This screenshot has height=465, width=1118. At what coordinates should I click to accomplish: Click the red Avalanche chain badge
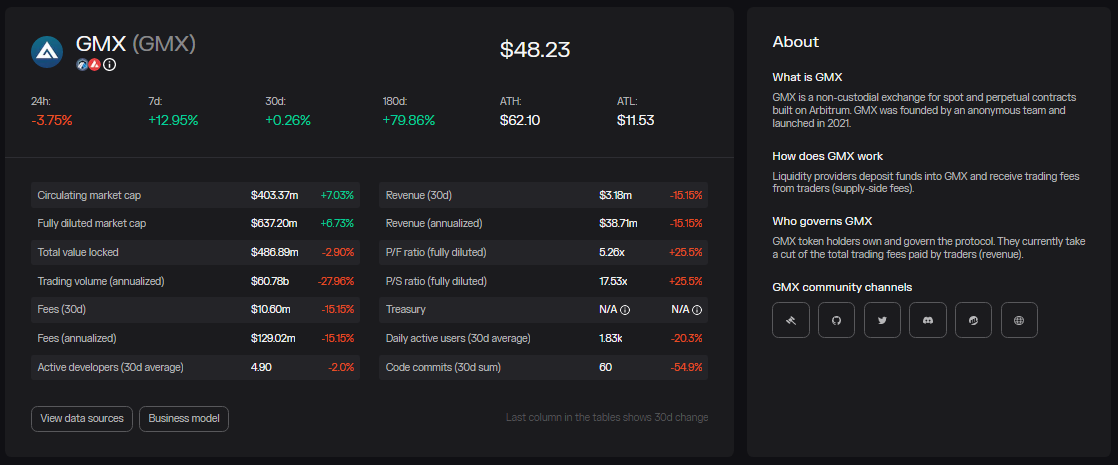click(94, 65)
